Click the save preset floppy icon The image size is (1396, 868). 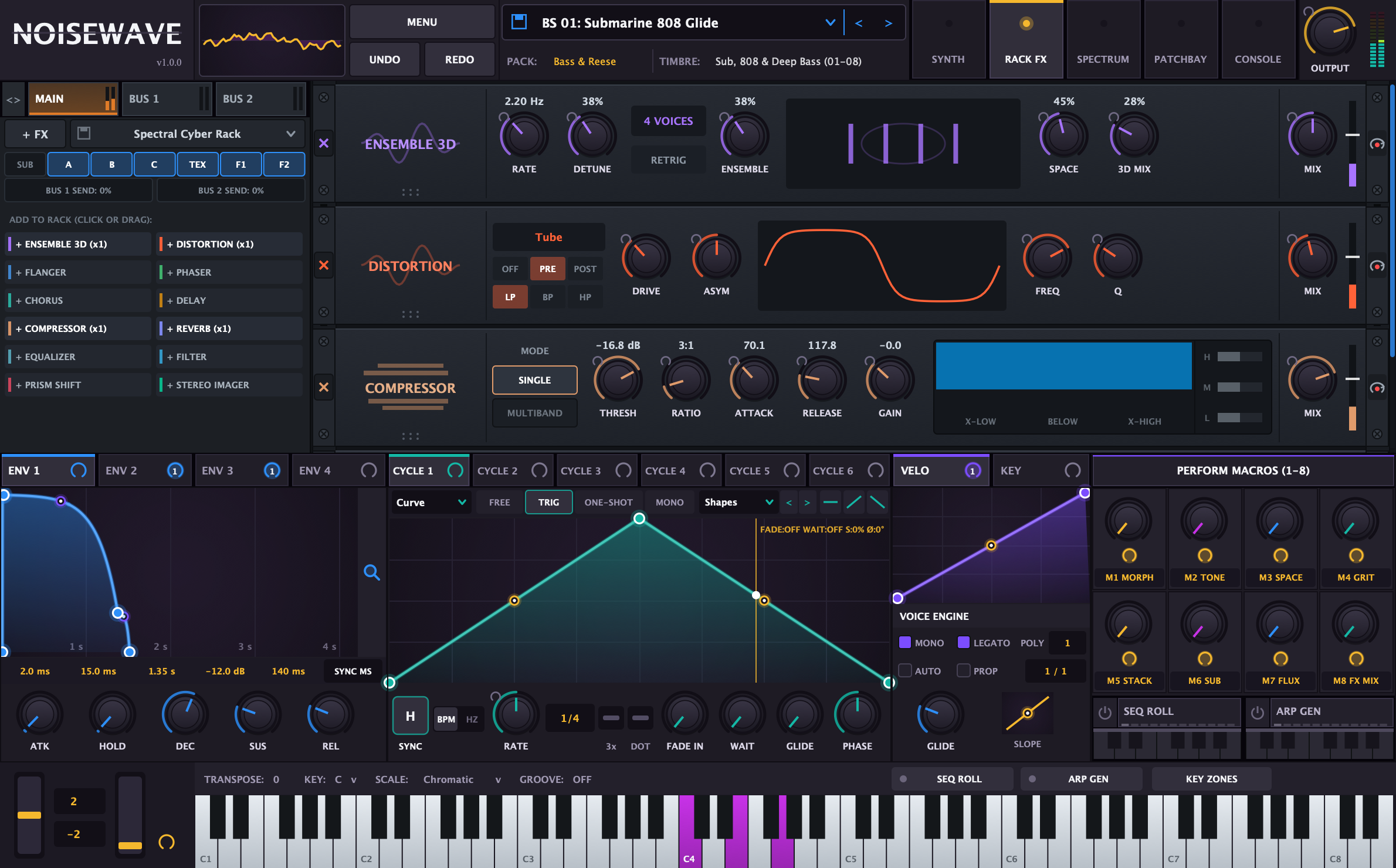coord(519,22)
